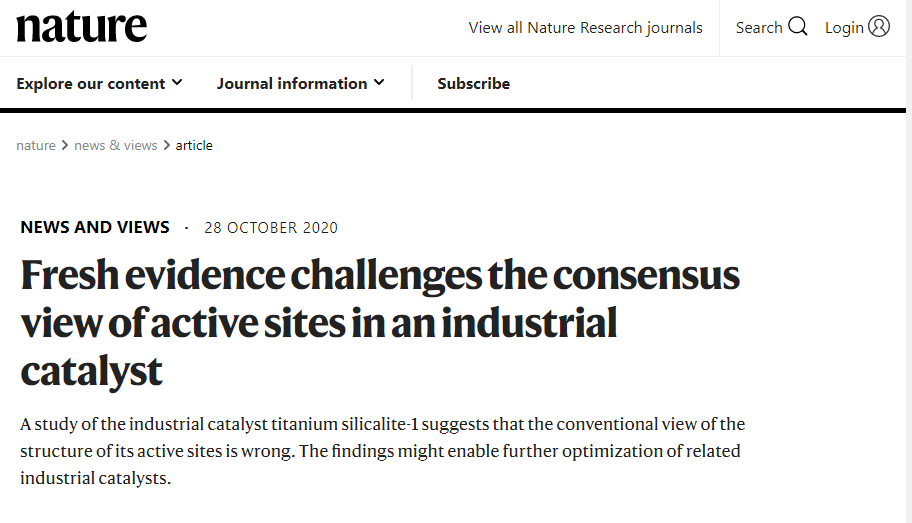This screenshot has width=912, height=523.
Task: Select the Subscribe menu item
Action: [473, 84]
